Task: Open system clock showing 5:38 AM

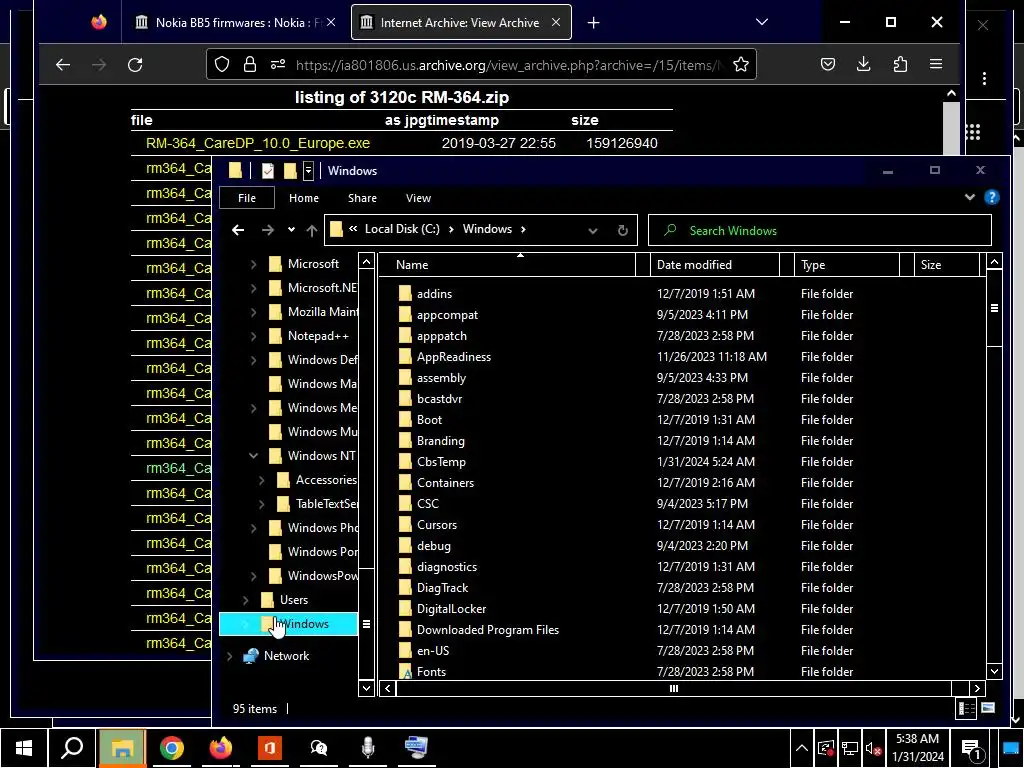Action: 918,748
